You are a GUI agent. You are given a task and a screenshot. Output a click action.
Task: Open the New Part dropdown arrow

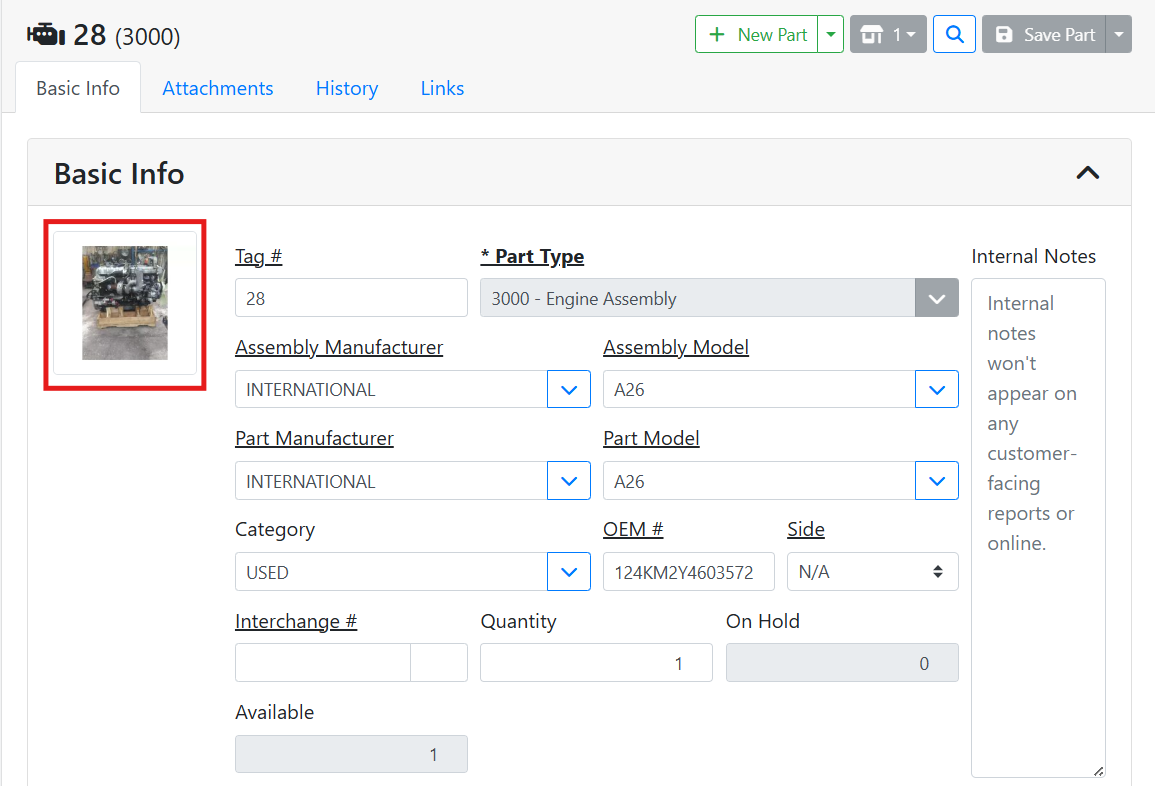click(830, 35)
